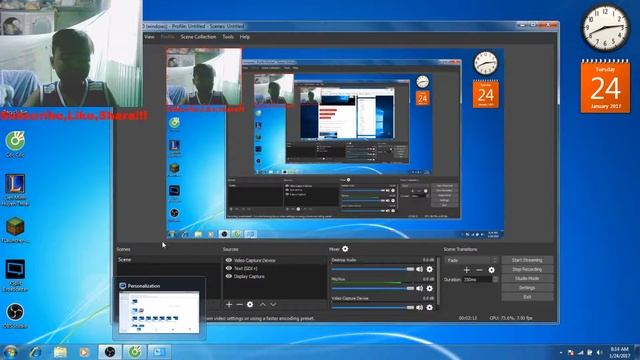Viewport: 640px width, 360px height.
Task: Open the Scene Collection menu
Action: tap(198, 37)
